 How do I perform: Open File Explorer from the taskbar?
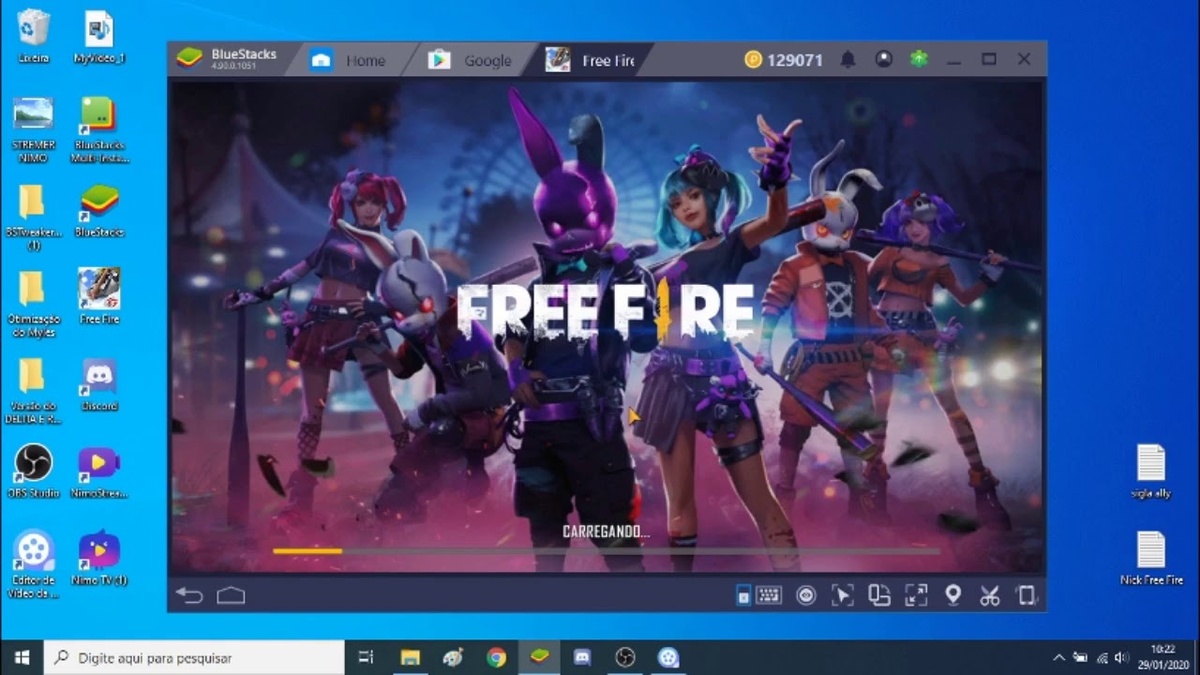(x=409, y=657)
